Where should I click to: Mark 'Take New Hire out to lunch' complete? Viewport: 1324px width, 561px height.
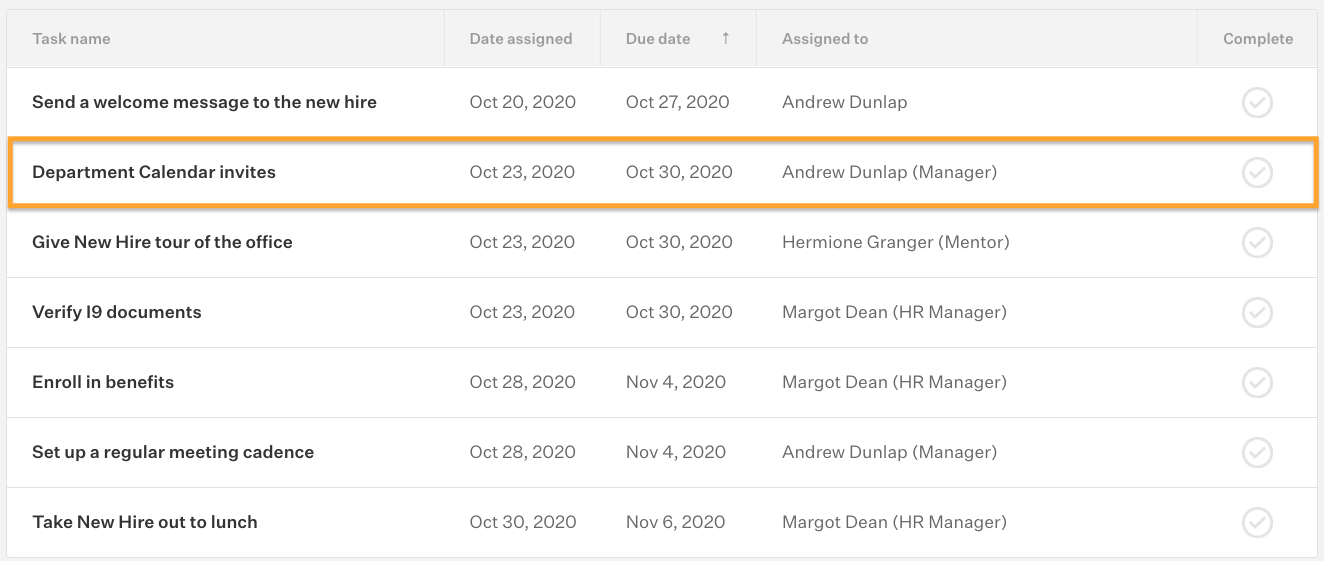(x=1257, y=522)
